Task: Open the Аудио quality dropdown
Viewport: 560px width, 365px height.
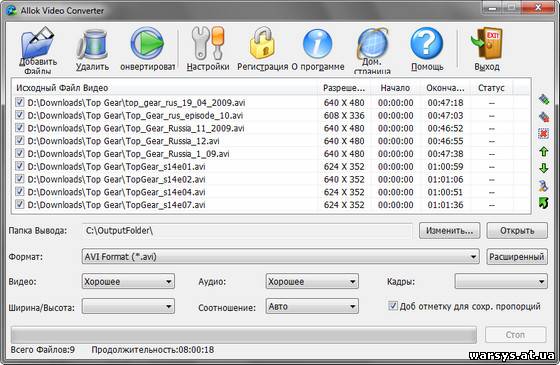Action: 312,281
